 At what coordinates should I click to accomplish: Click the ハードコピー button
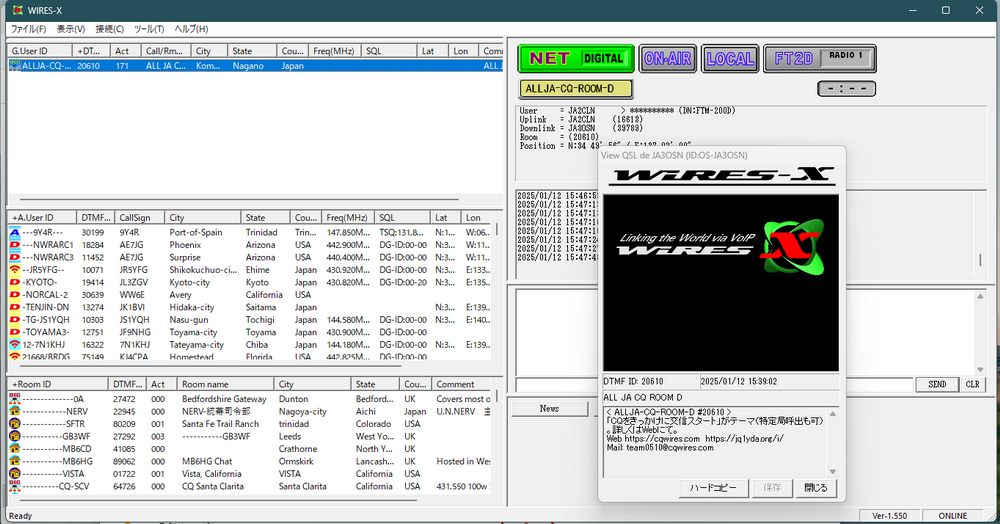(714, 488)
